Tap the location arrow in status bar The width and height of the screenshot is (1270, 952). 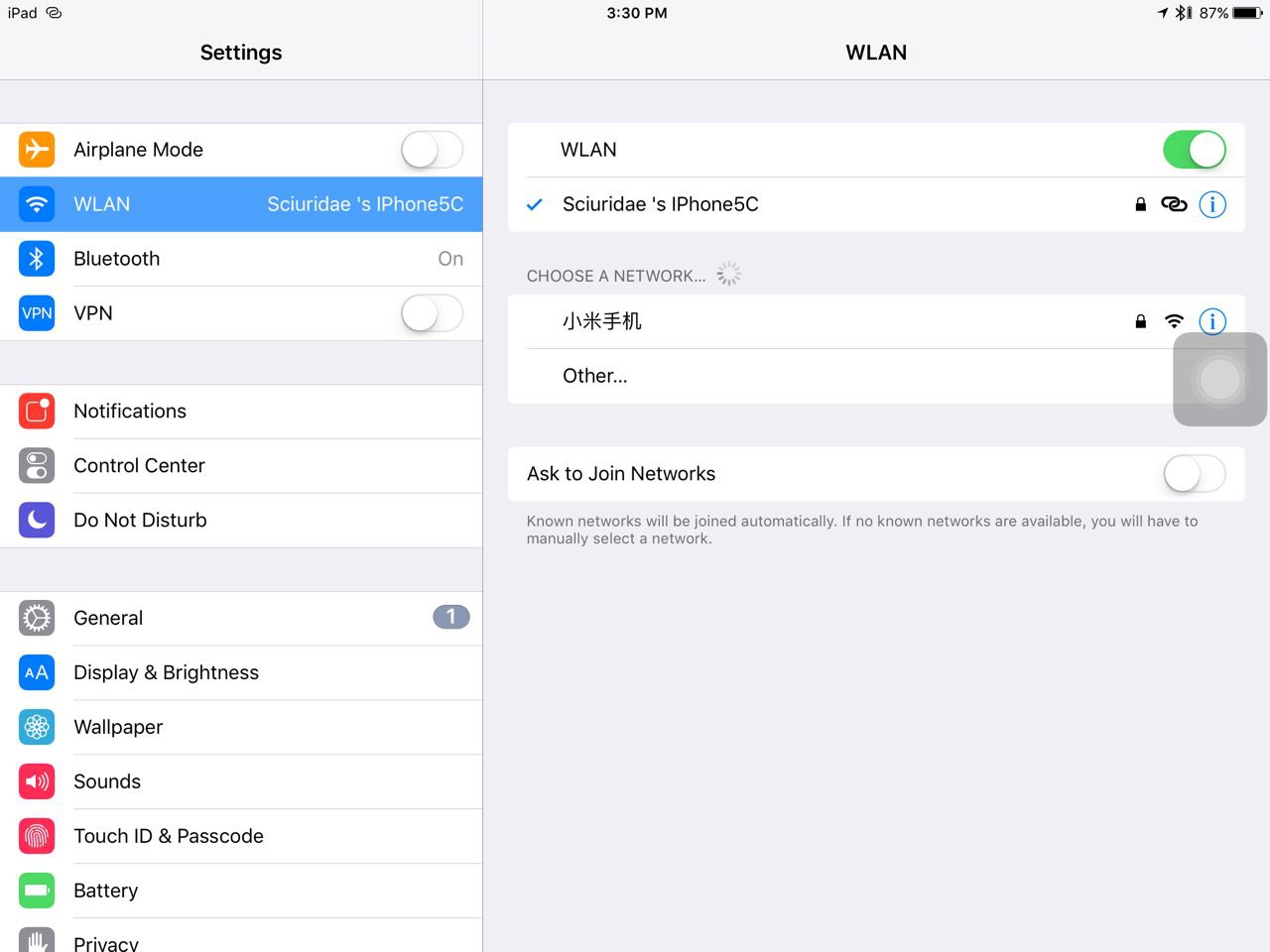[1163, 13]
